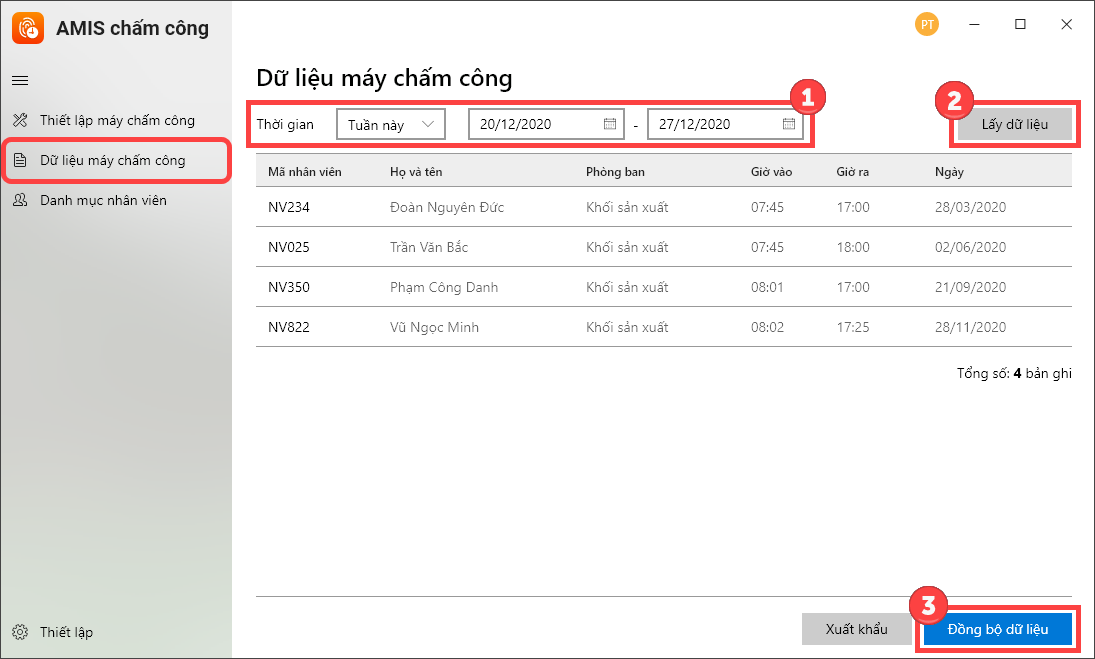Click the Dữ liệu máy chấm công page heading

pos(384,78)
